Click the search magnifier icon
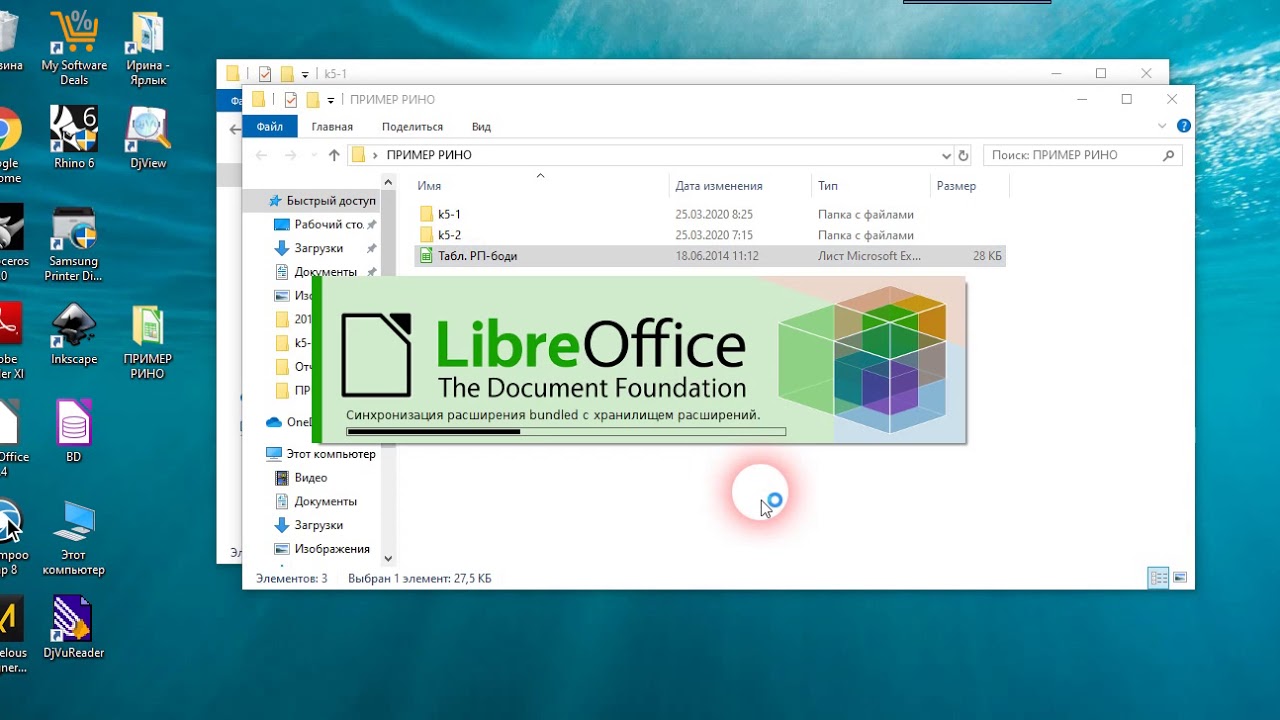Screen dimensions: 1280x720 coord(1169,155)
